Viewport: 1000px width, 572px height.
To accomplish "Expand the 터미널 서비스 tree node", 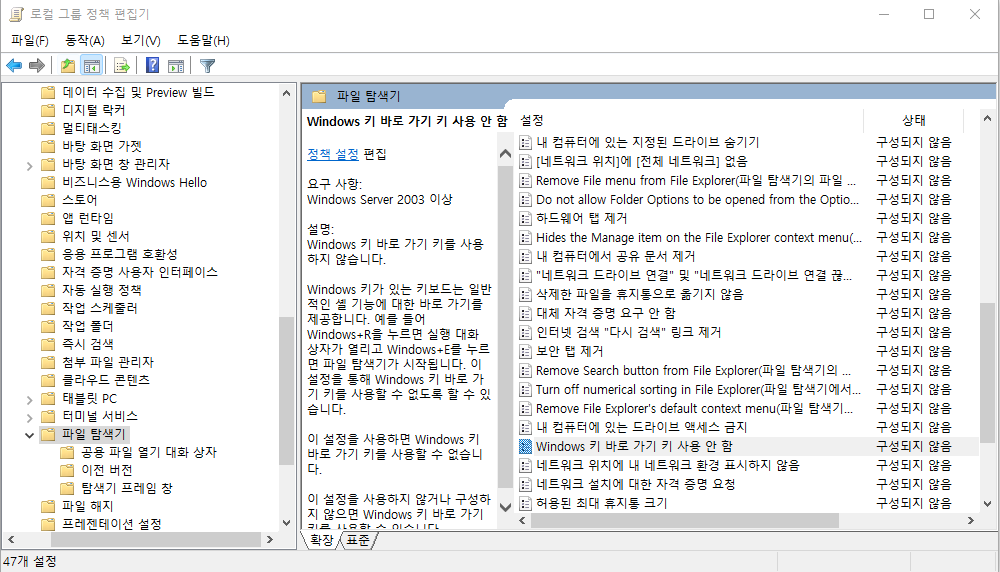I will [29, 418].
